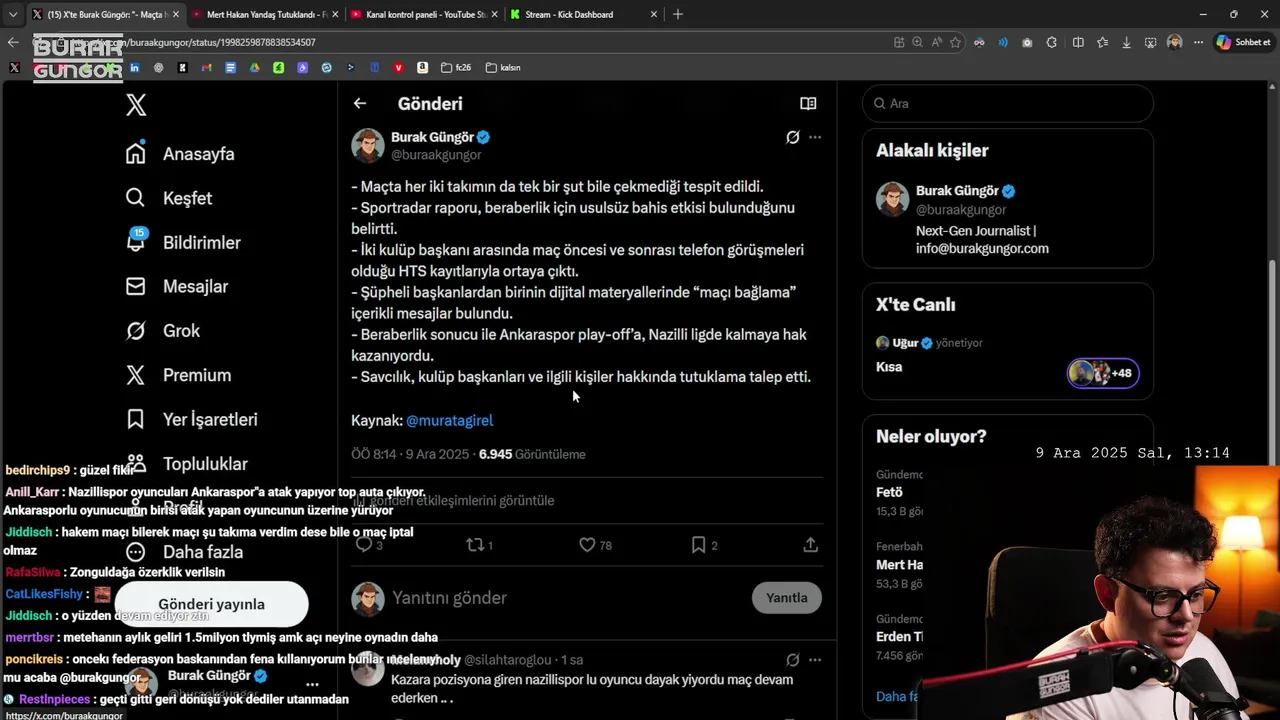Close the Mert Hakan Yandaş tab
The height and width of the screenshot is (720, 1280).
click(x=335, y=14)
